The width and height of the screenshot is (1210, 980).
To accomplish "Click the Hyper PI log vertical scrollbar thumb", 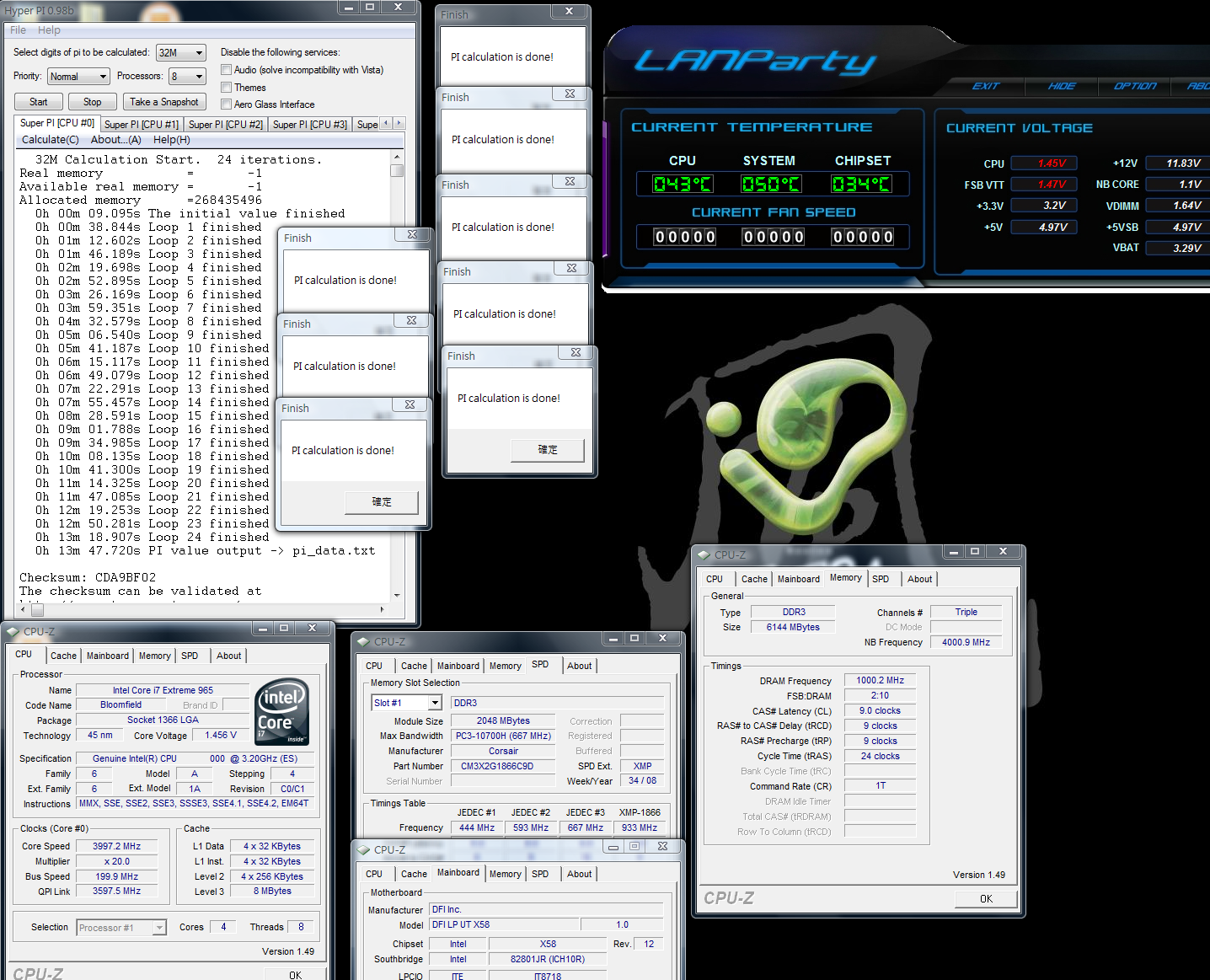I will point(397,170).
